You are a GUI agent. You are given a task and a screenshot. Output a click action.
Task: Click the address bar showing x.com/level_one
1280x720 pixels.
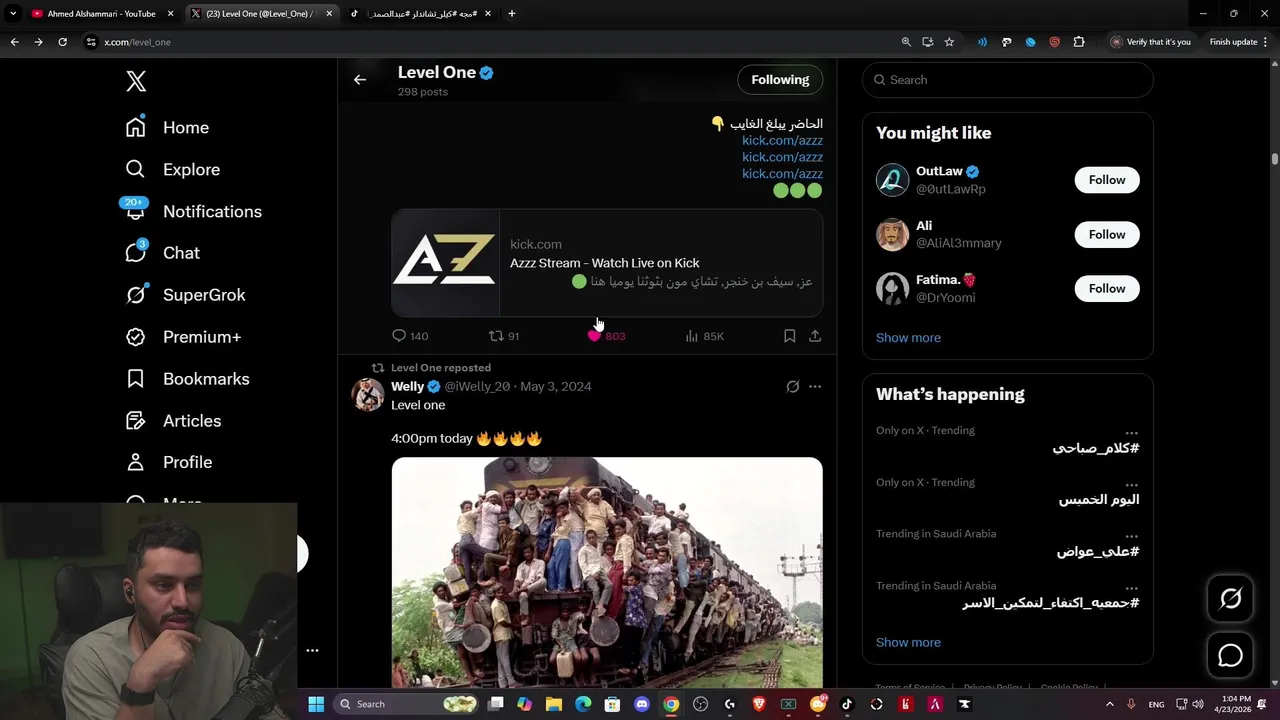490,42
